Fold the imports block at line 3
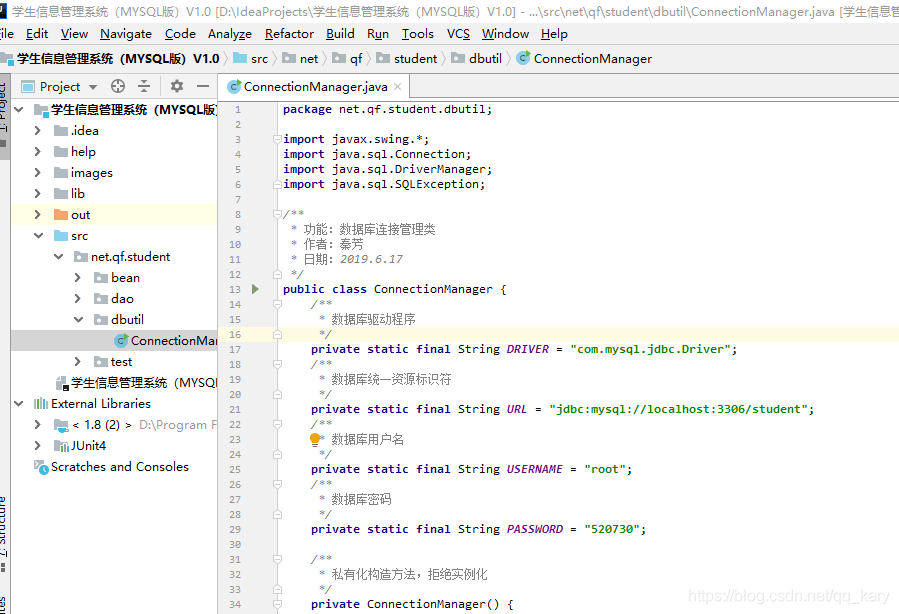 277,139
